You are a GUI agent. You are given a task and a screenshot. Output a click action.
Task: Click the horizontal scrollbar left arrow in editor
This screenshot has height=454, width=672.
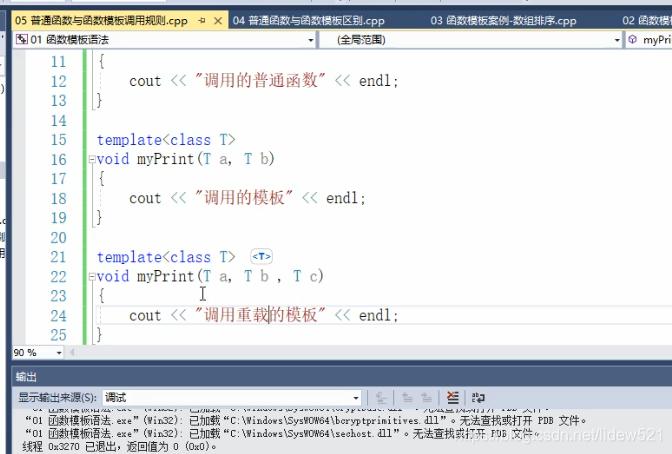(72, 353)
